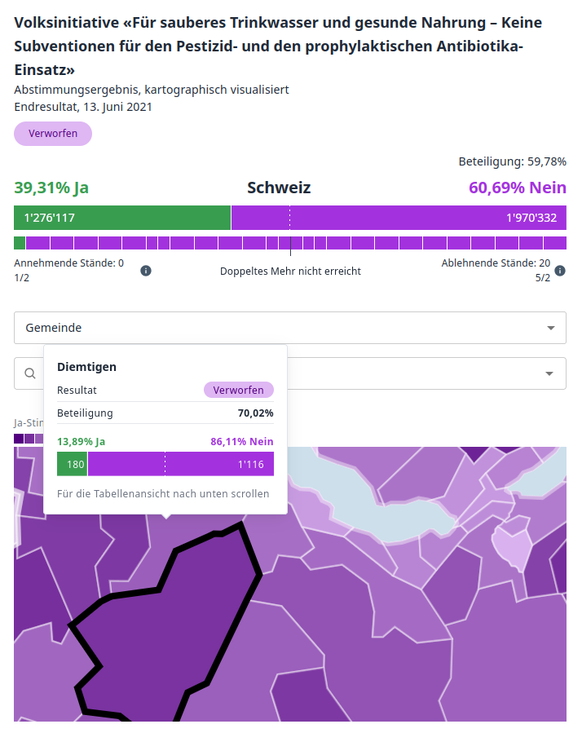Click the Doppeltes Mehr nicht erreicht label
582x733 pixels.
tap(290, 271)
